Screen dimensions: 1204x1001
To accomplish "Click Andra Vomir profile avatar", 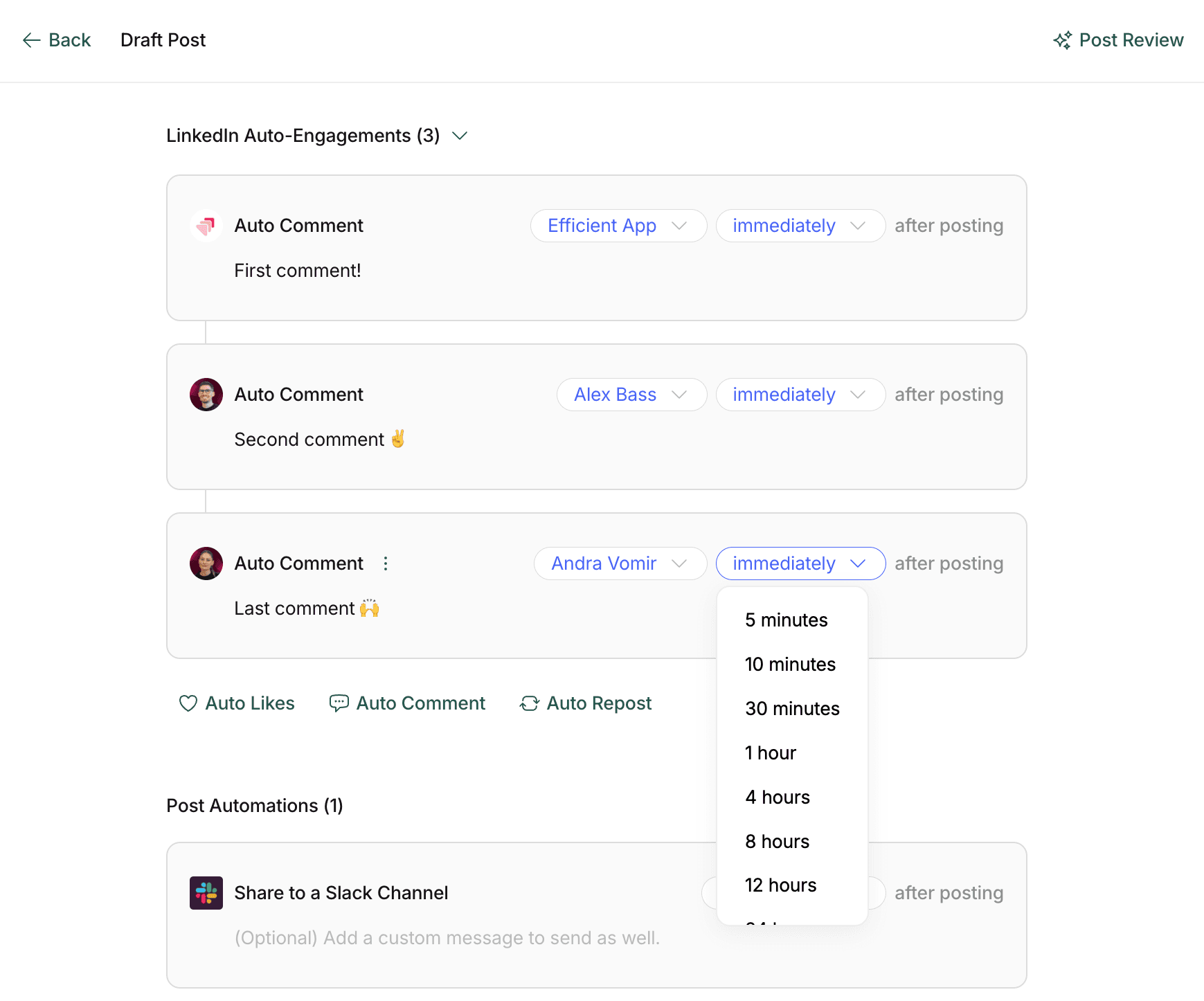I will [x=206, y=563].
